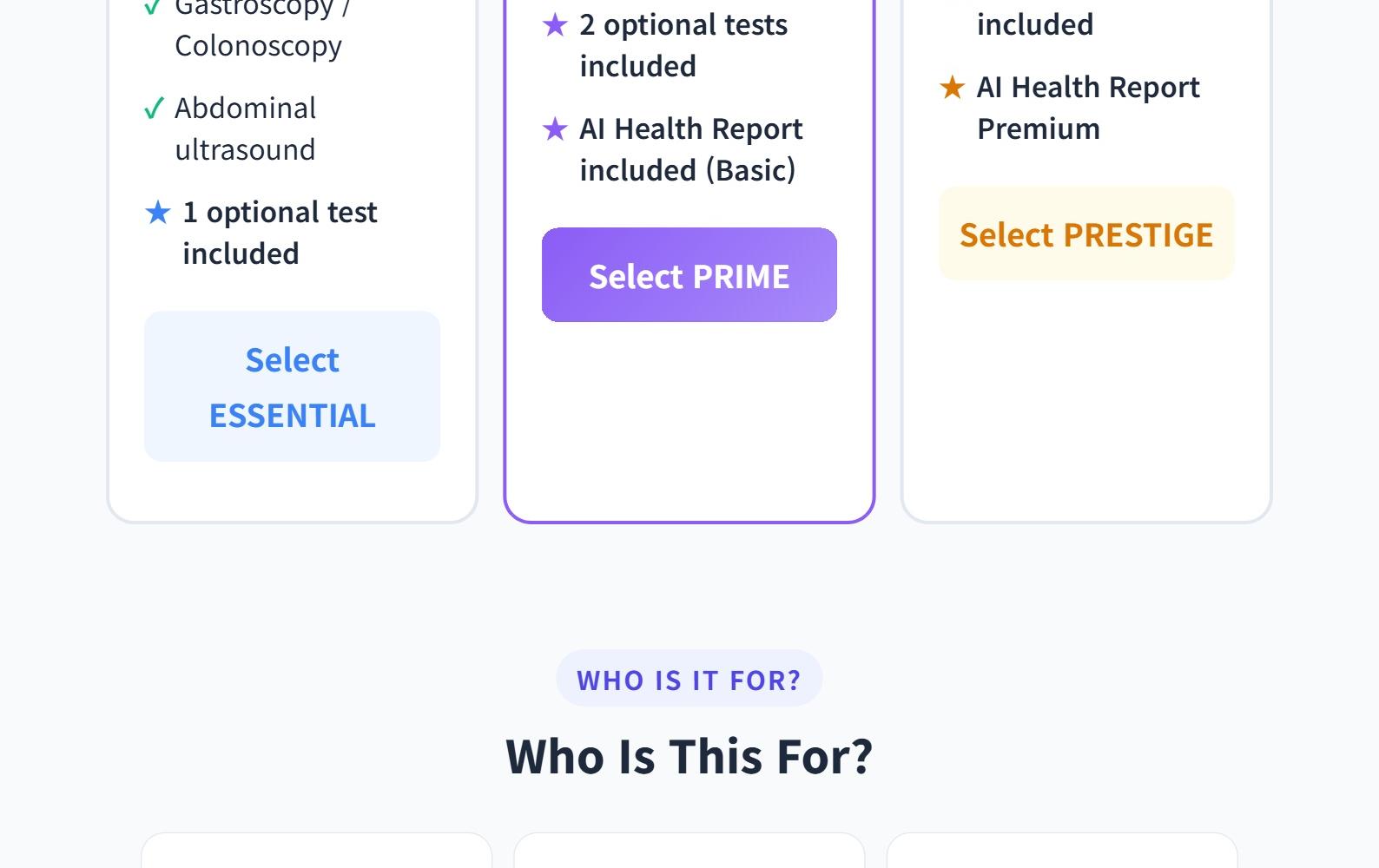Screen dimensions: 1379x868
Task: Click the purple star beside 2 optional tests
Action: (x=555, y=25)
